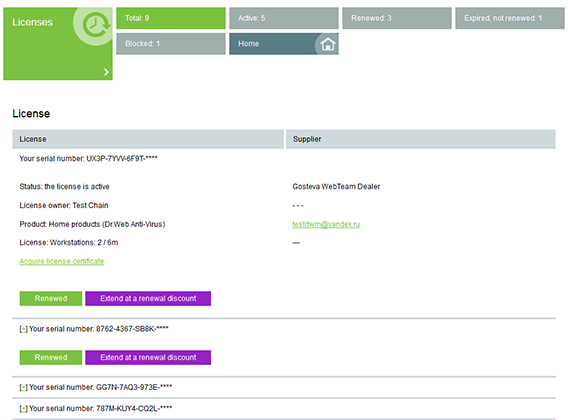Click Extend at a renewal discount for UX3P license

tap(148, 299)
